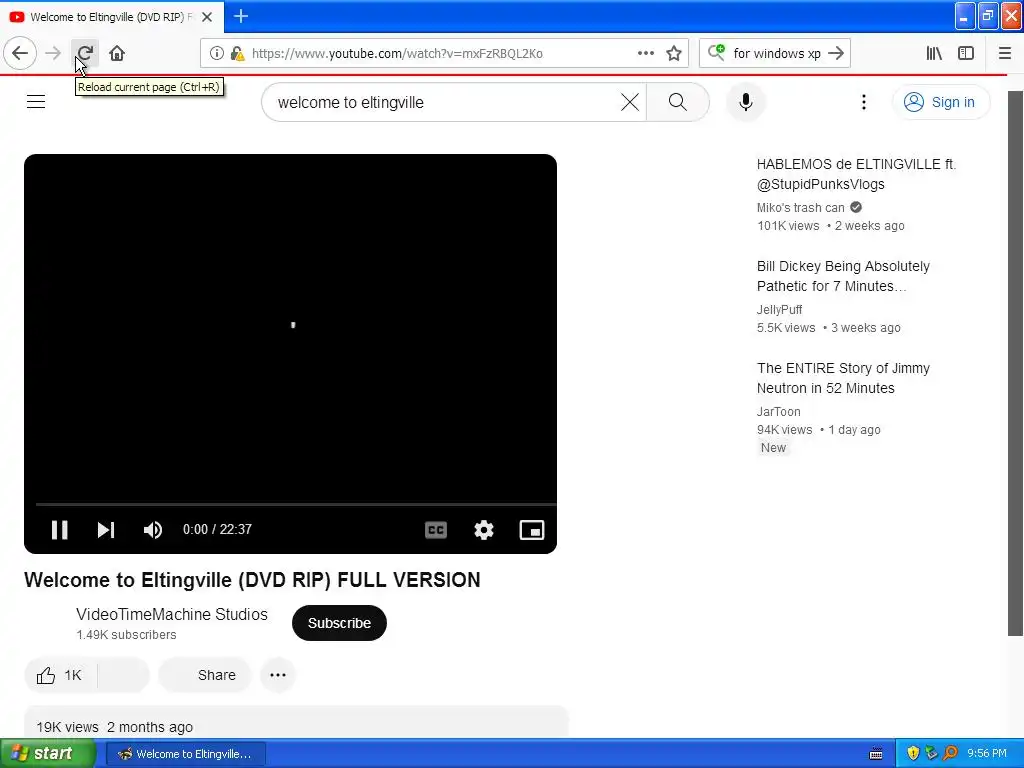1024x768 pixels.
Task: Click JarToon channel name
Action: [778, 411]
